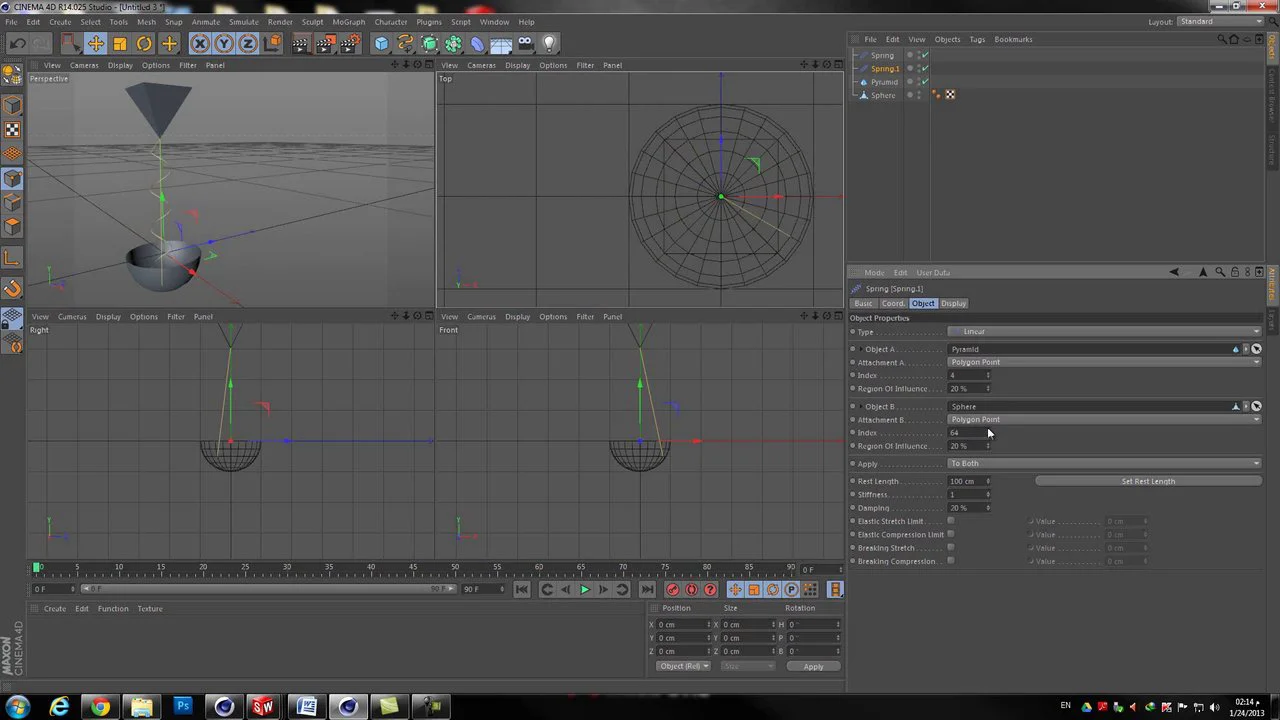Open Perspective viewport Cameras menu
1280x720 pixels.
pyautogui.click(x=84, y=65)
